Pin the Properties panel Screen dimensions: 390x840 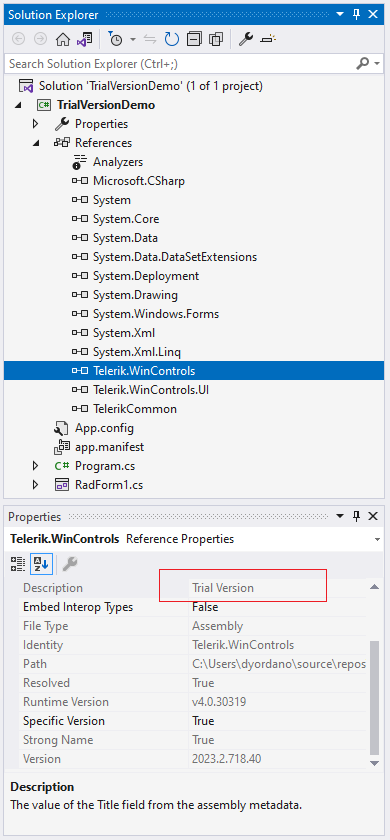[357, 516]
